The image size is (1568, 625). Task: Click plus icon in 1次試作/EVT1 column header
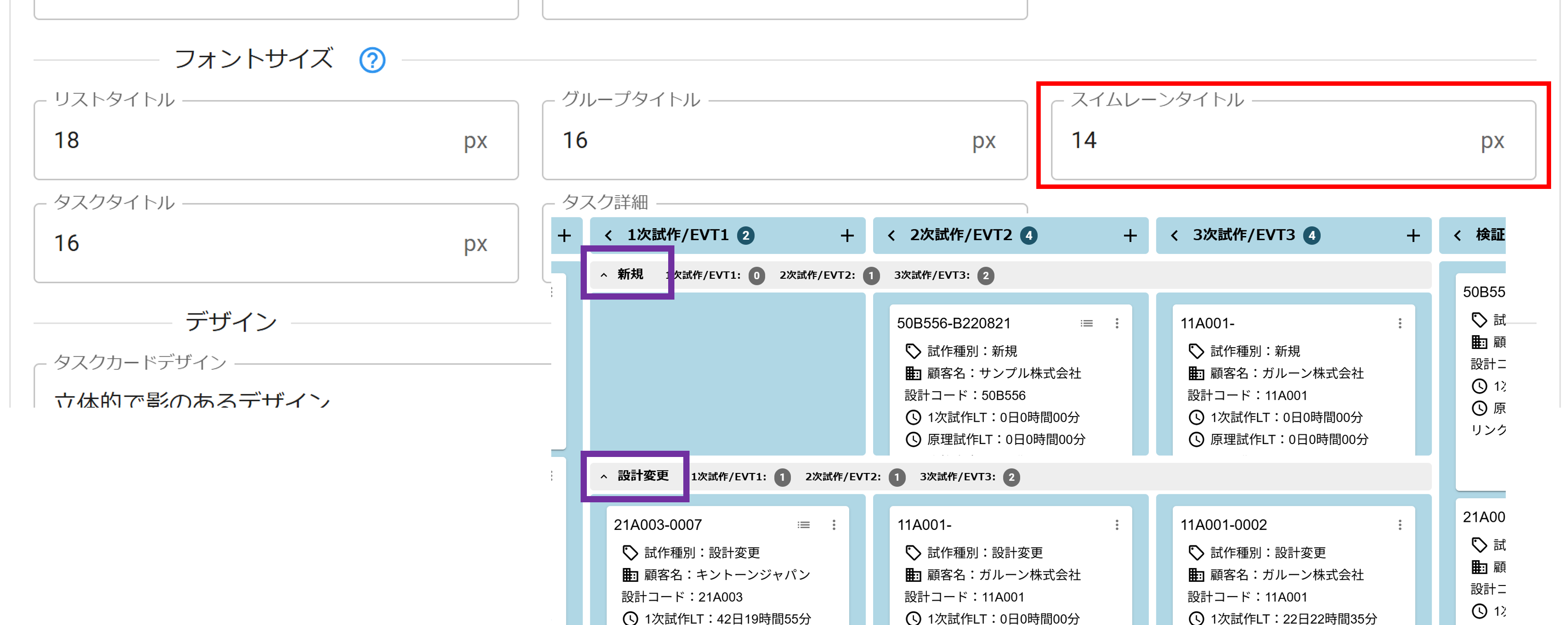pyautogui.click(x=847, y=236)
